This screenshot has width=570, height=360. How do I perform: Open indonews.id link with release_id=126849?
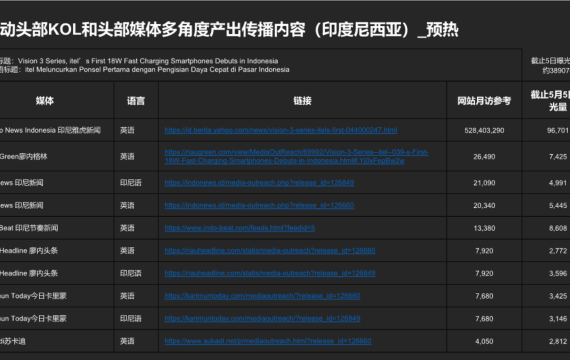pyautogui.click(x=259, y=183)
